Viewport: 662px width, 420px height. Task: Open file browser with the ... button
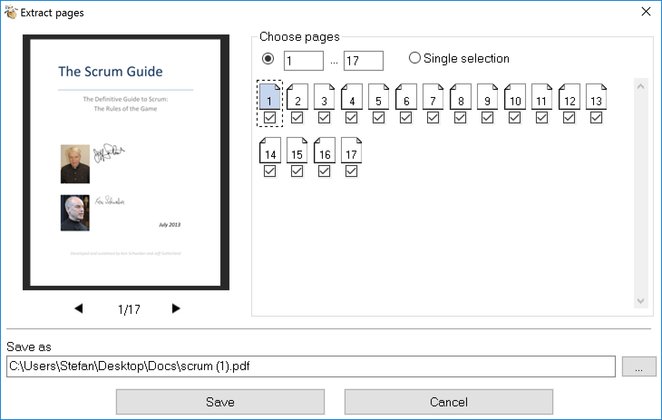point(639,366)
